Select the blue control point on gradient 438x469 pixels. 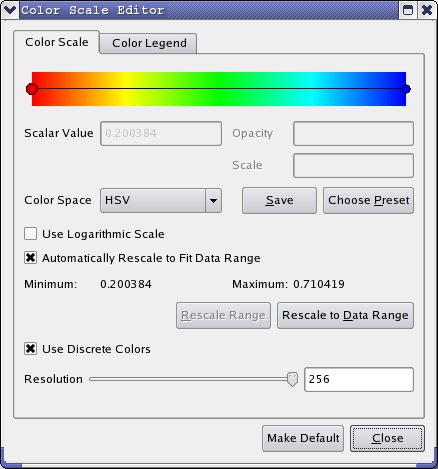pyautogui.click(x=406, y=89)
